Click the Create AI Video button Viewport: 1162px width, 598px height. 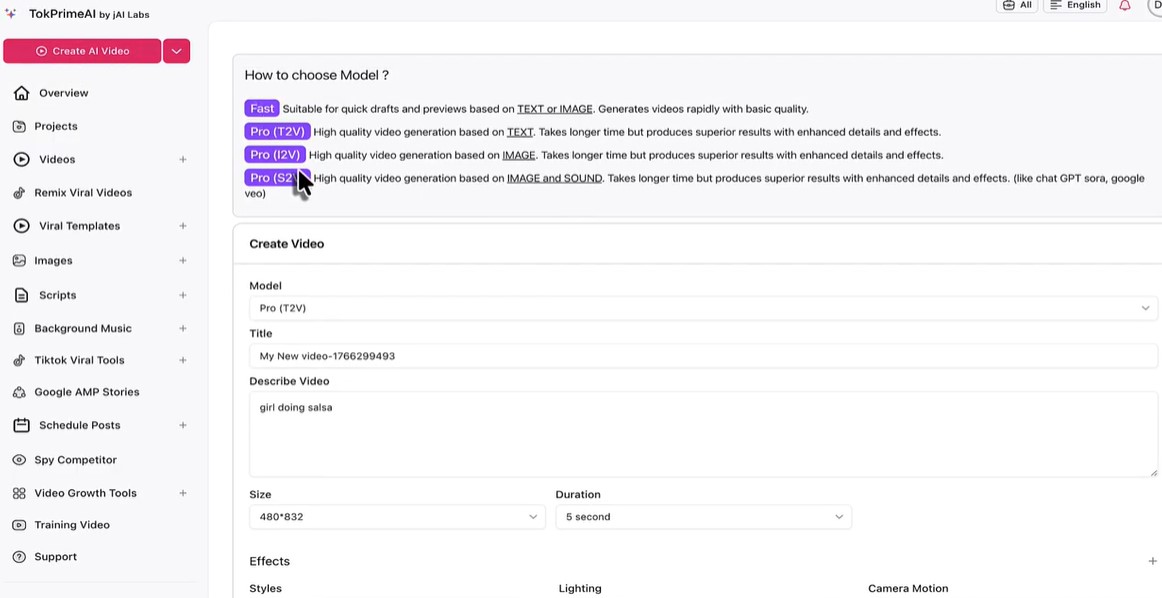point(82,51)
